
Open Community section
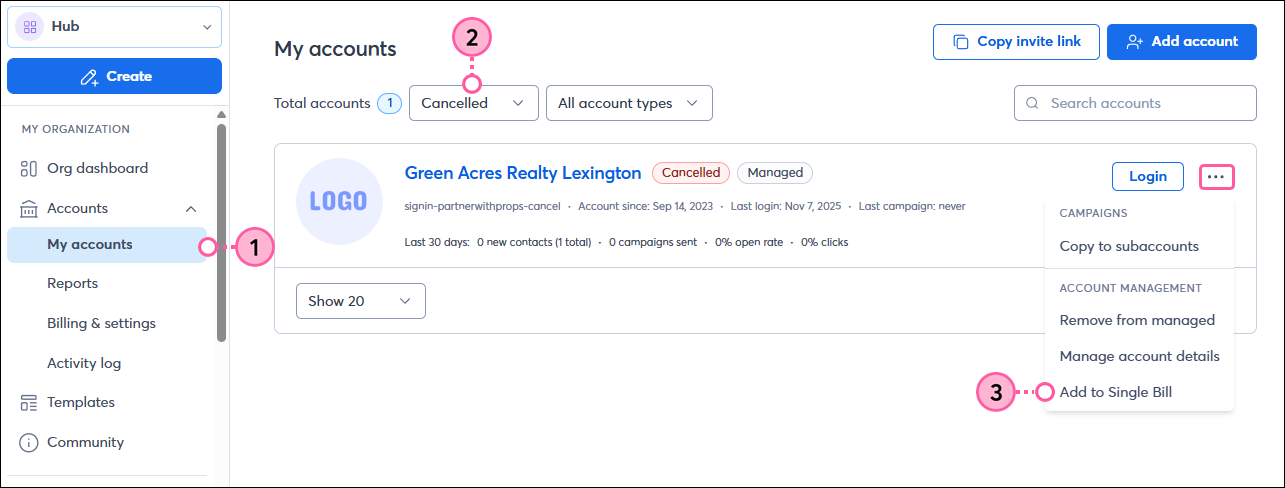coord(85,442)
